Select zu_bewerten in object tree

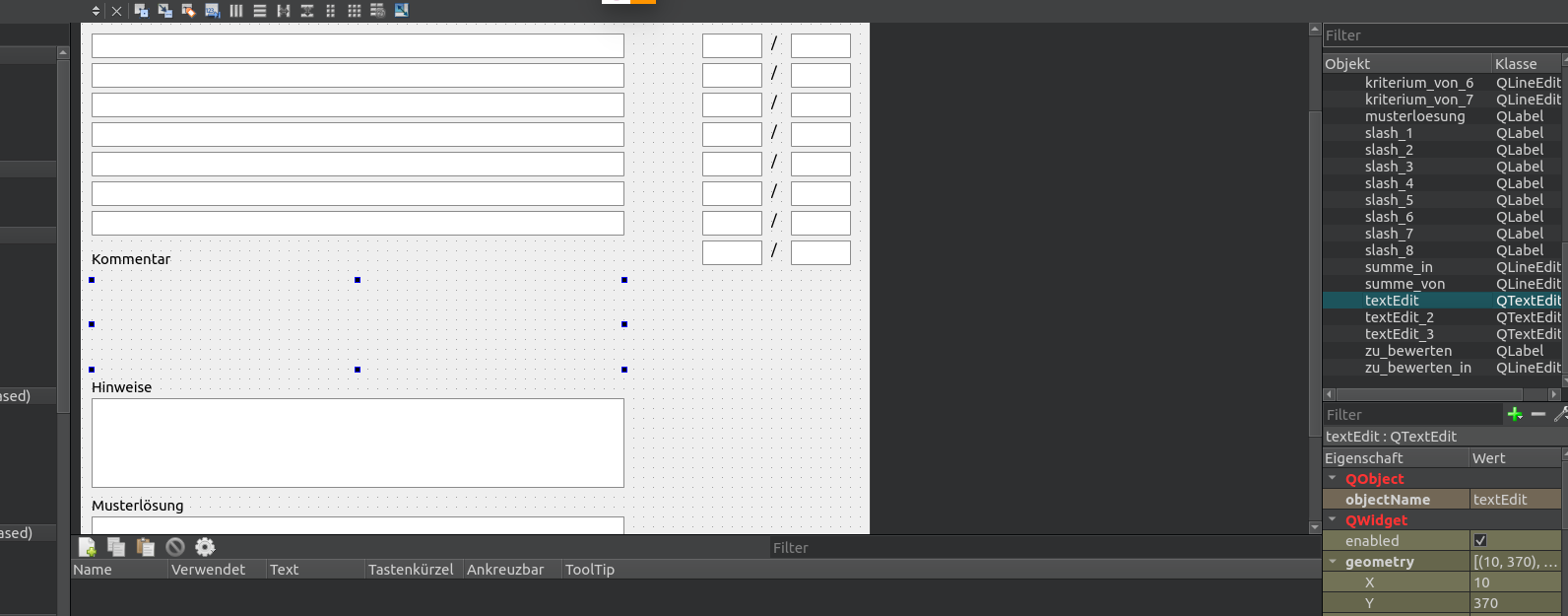point(1408,351)
